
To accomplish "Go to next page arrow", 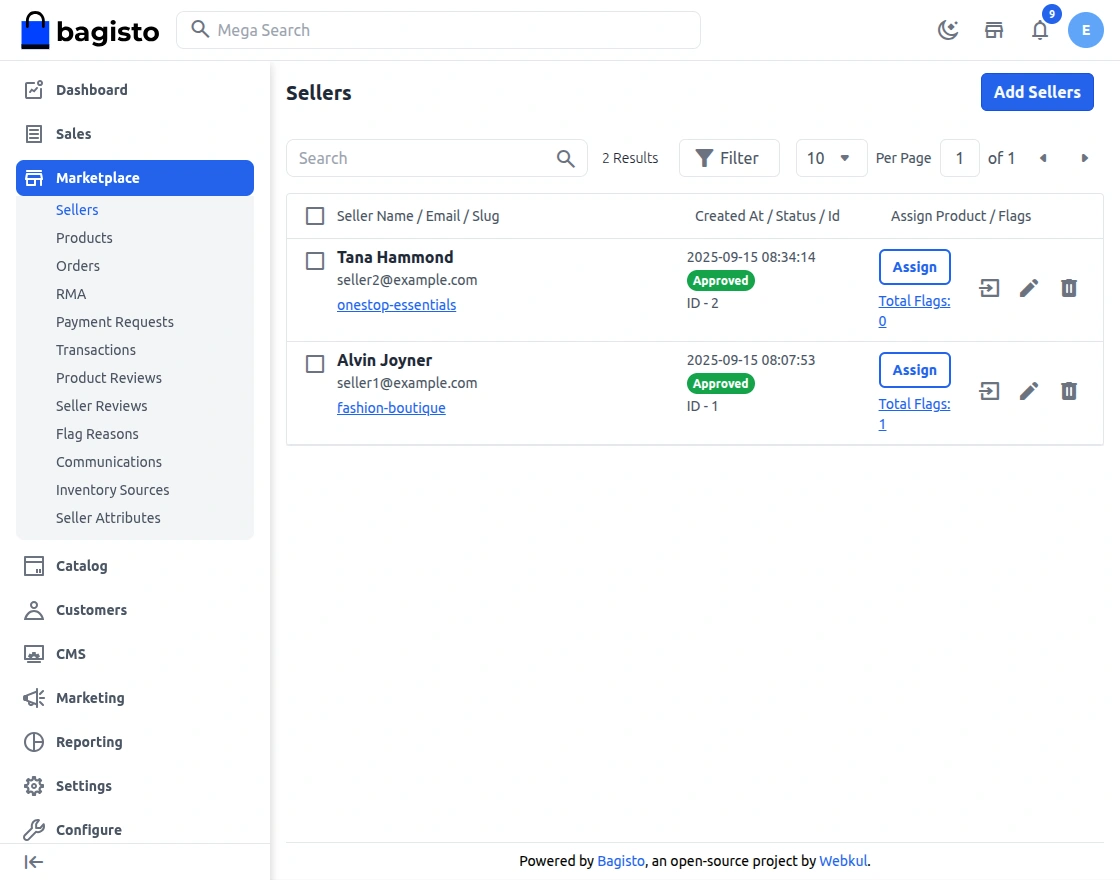I will pyautogui.click(x=1084, y=158).
